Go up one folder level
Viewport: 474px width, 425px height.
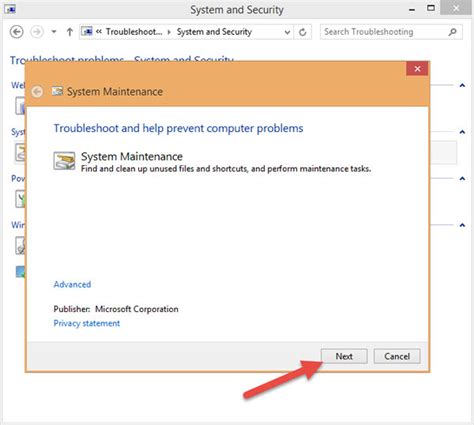click(69, 32)
